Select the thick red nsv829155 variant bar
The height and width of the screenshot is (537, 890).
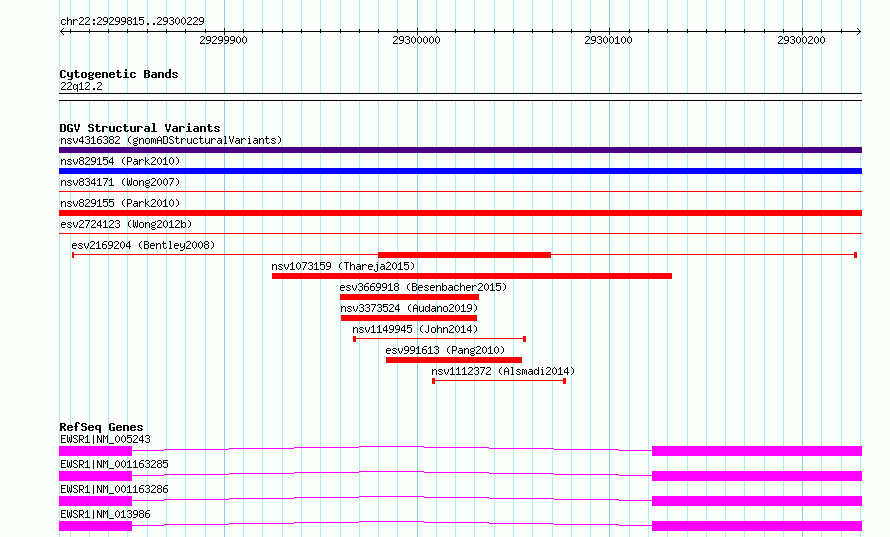[460, 213]
